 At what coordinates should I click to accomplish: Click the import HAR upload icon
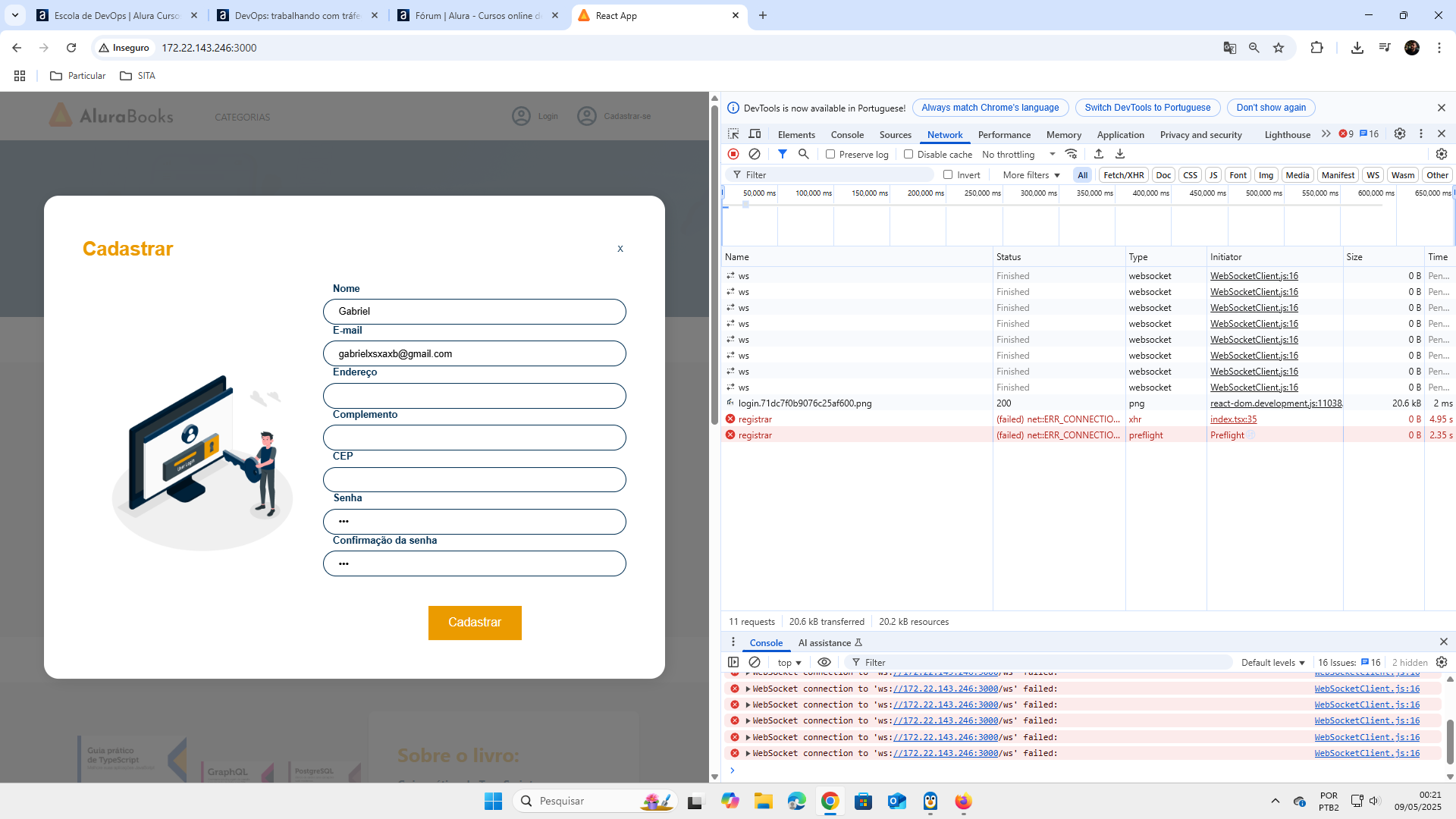(1099, 154)
